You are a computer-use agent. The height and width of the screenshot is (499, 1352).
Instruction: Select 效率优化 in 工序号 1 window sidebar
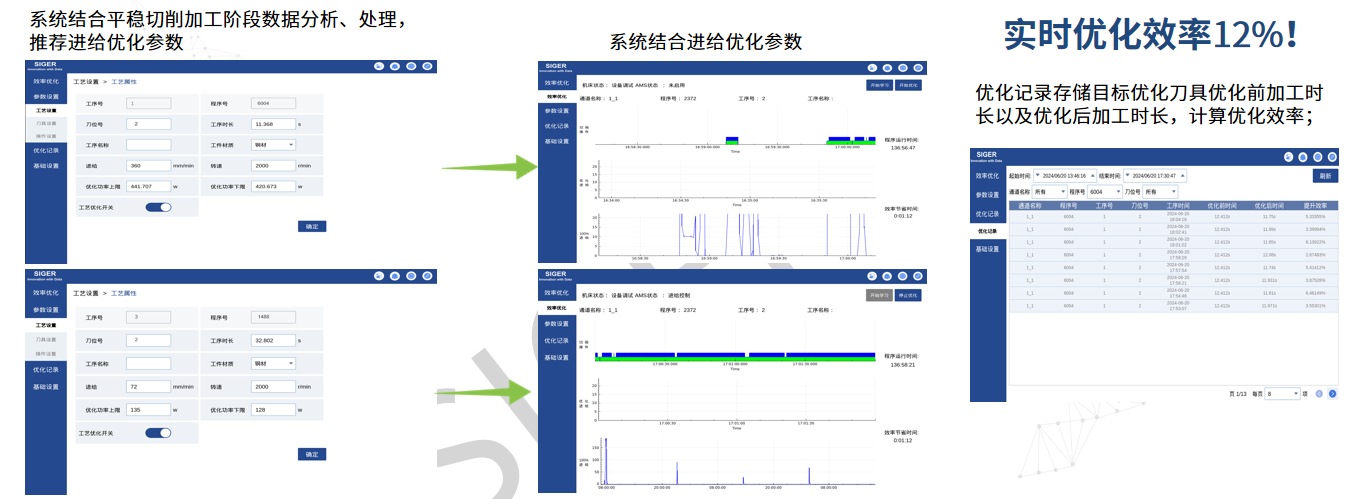pos(46,81)
